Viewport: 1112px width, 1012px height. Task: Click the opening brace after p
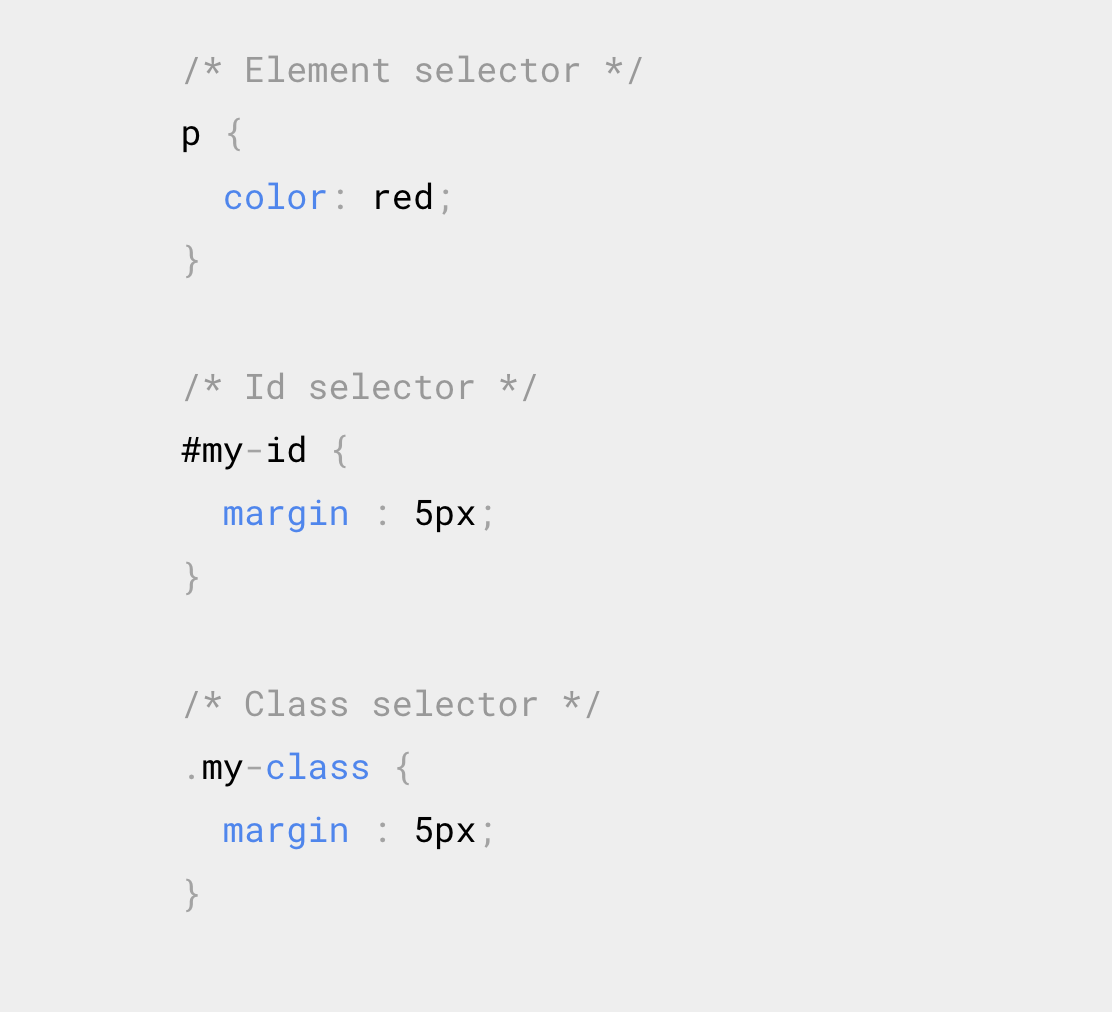(234, 134)
